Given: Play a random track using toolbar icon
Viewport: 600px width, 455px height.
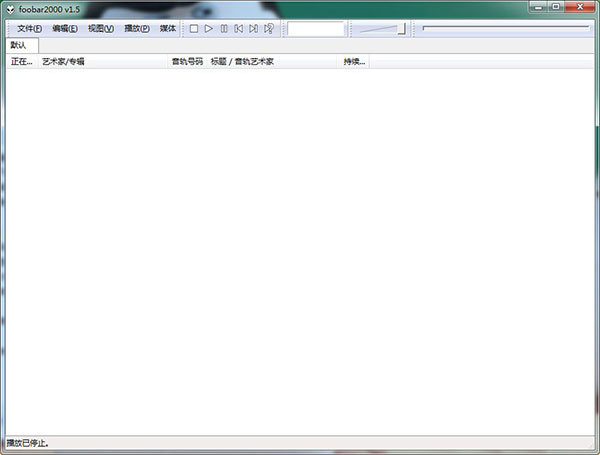Looking at the screenshot, I should [x=269, y=29].
